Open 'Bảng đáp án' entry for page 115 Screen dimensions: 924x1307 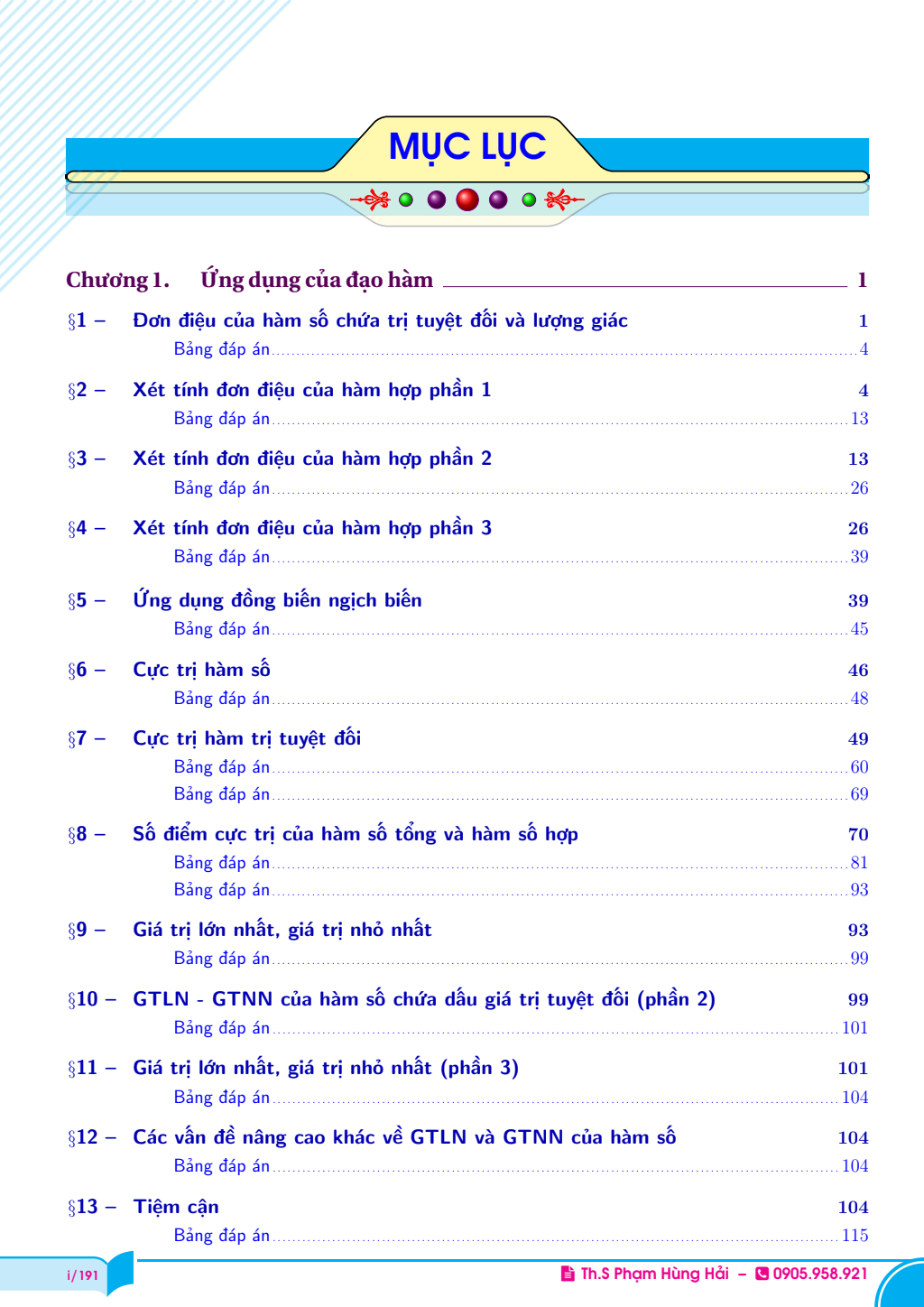[222, 1235]
